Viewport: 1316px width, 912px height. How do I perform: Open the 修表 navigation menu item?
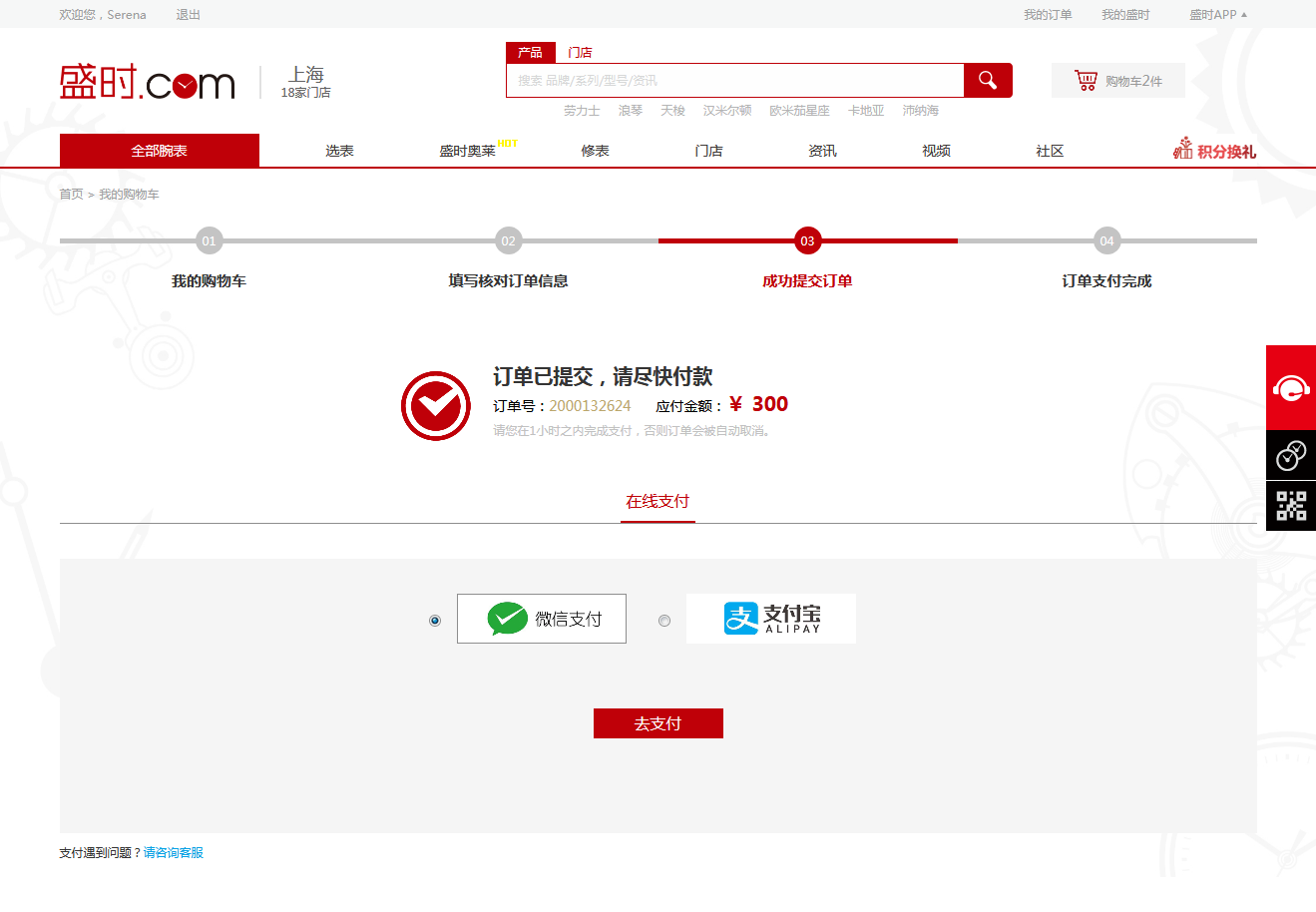595,151
